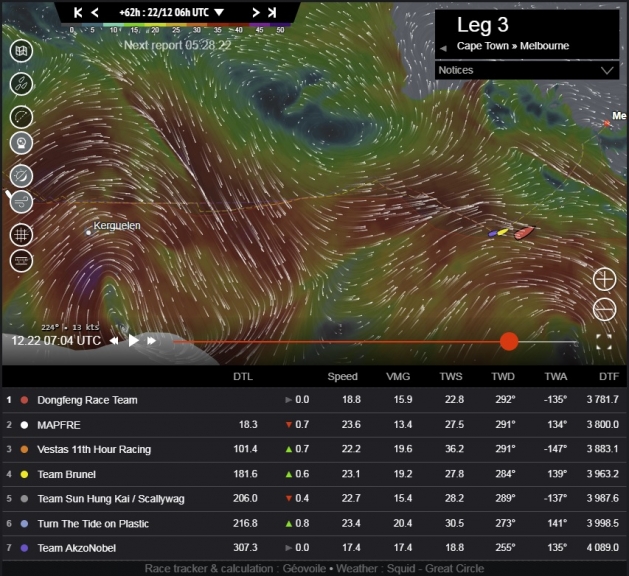Select Kerguelen marker on map

point(89,232)
